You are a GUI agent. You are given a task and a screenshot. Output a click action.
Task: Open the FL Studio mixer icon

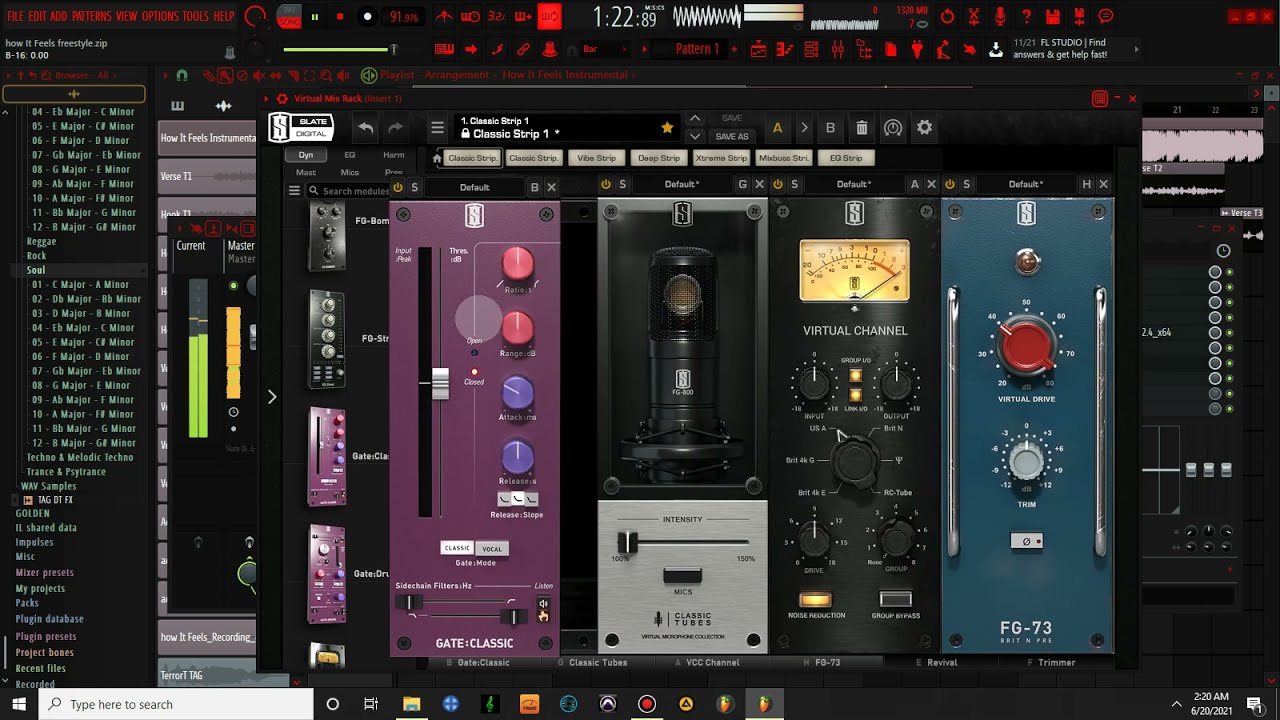[840, 49]
